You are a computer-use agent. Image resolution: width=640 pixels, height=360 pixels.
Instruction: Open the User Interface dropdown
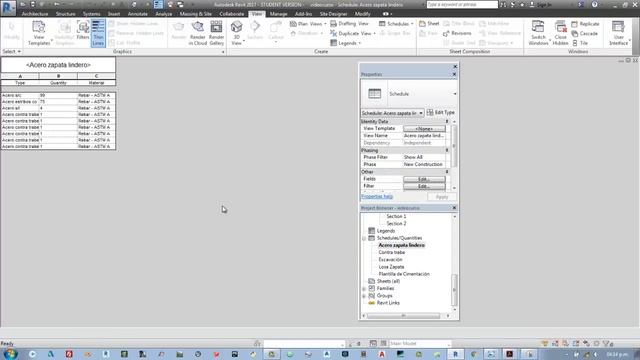coord(619,33)
